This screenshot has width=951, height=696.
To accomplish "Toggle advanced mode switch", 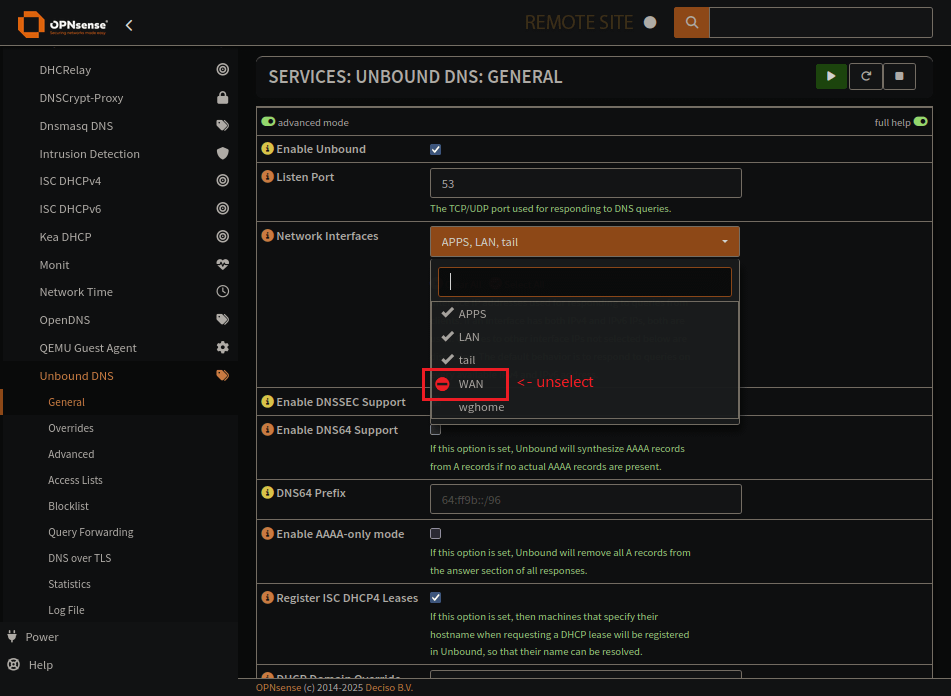I will pyautogui.click(x=268, y=122).
